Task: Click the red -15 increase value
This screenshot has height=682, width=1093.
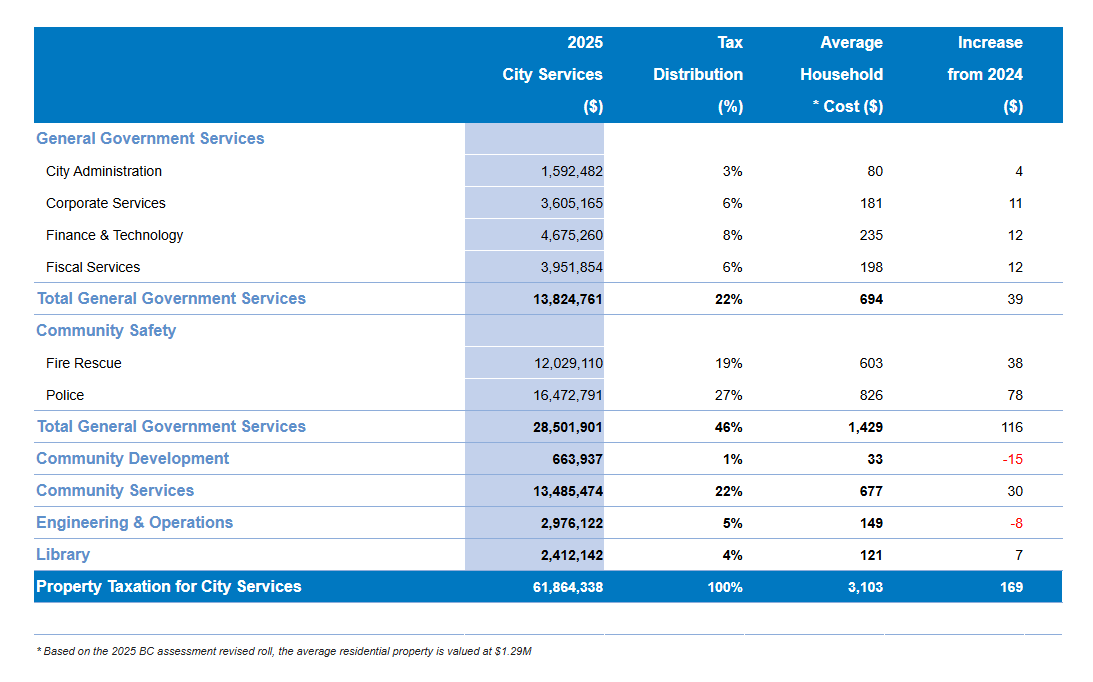Action: pyautogui.click(x=1013, y=460)
